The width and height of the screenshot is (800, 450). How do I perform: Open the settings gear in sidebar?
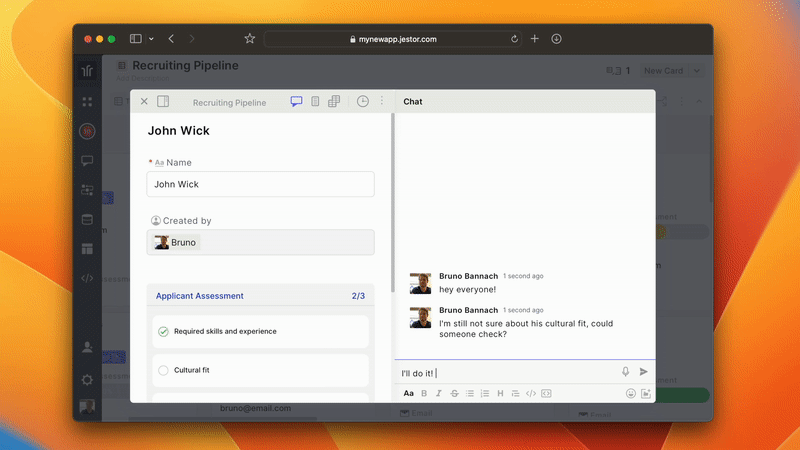[x=87, y=380]
